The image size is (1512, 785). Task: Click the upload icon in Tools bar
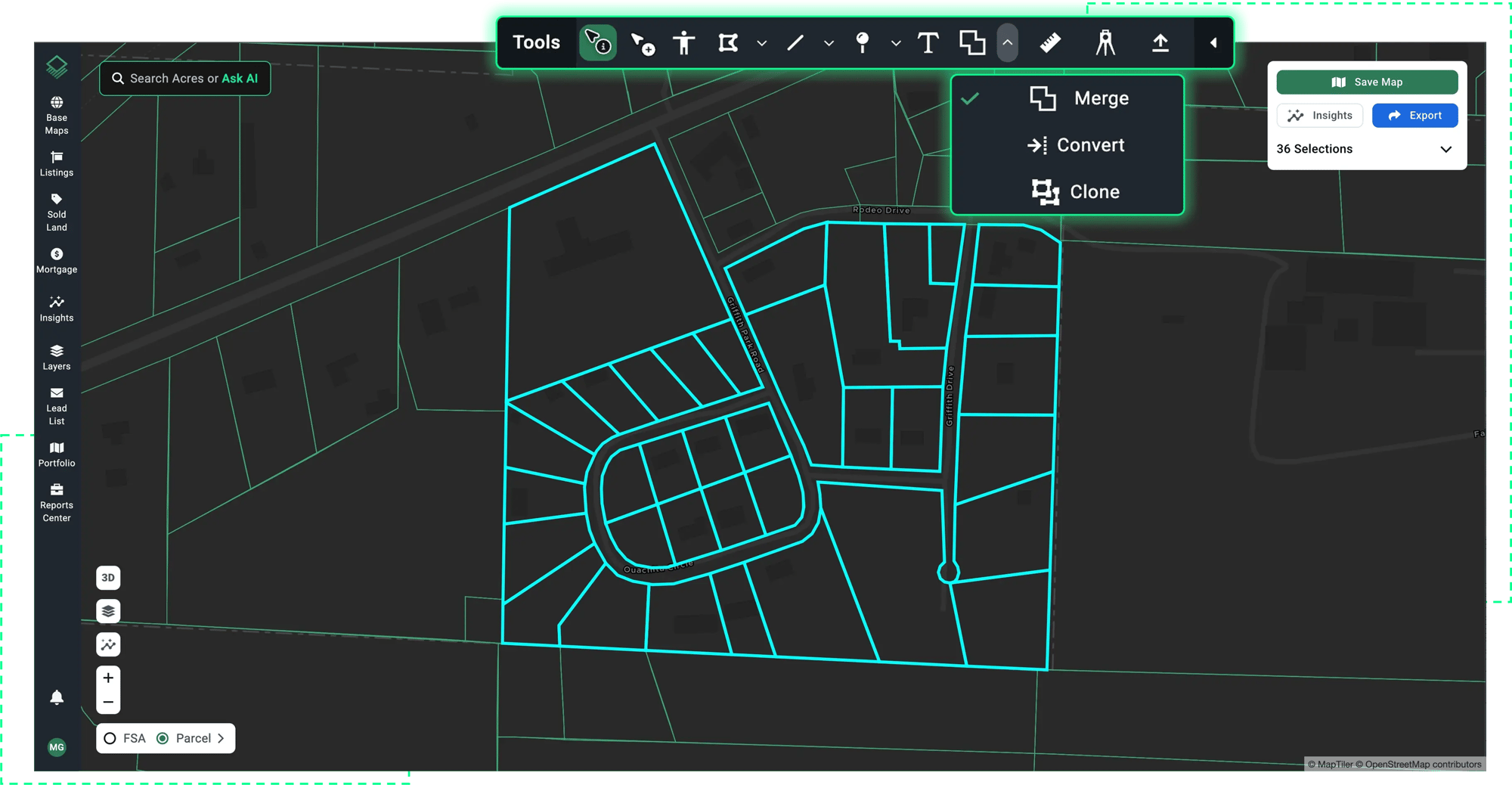pos(1160,43)
